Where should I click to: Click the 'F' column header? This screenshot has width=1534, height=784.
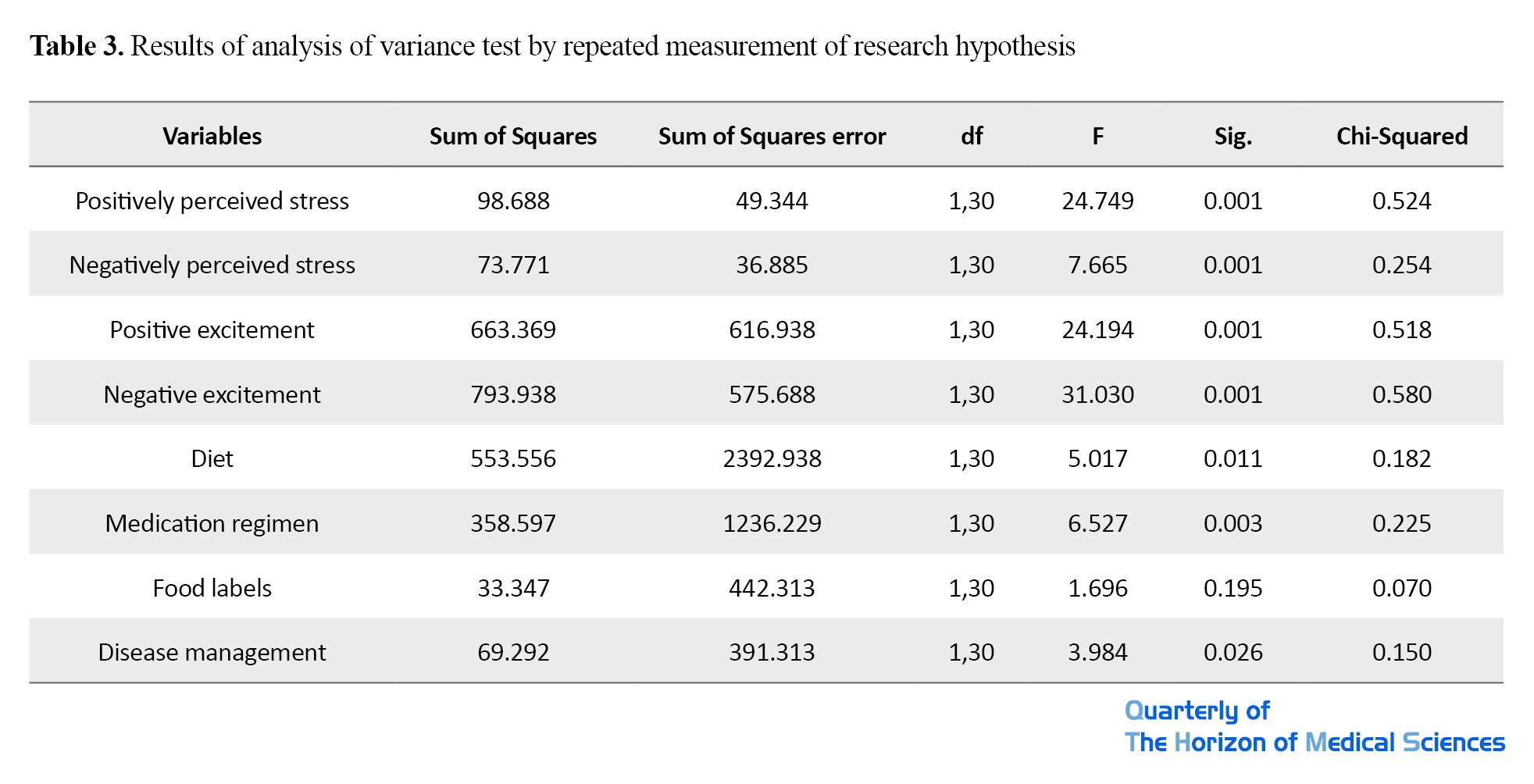point(1097,136)
